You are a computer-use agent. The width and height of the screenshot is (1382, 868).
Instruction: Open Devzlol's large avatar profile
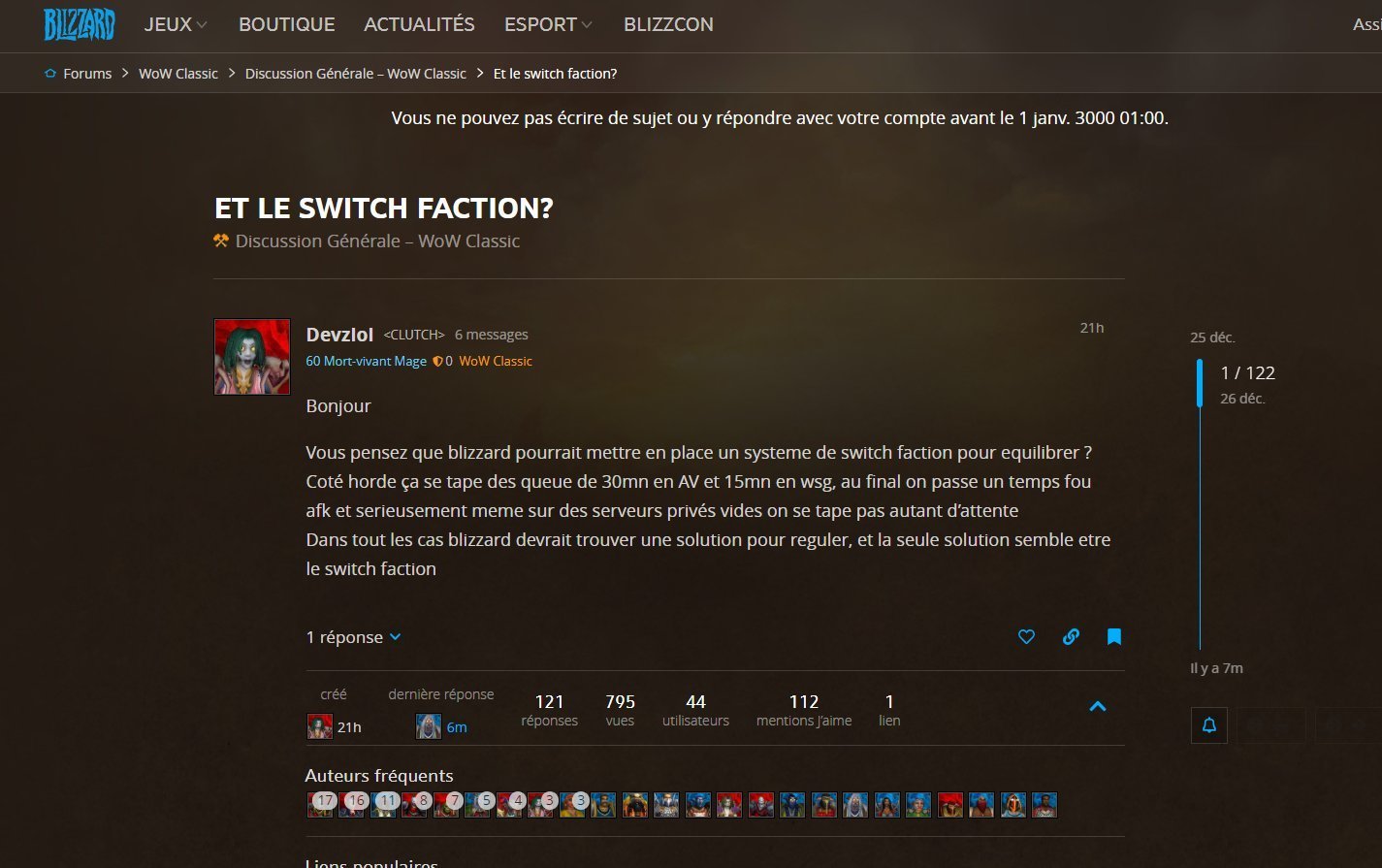click(x=252, y=357)
